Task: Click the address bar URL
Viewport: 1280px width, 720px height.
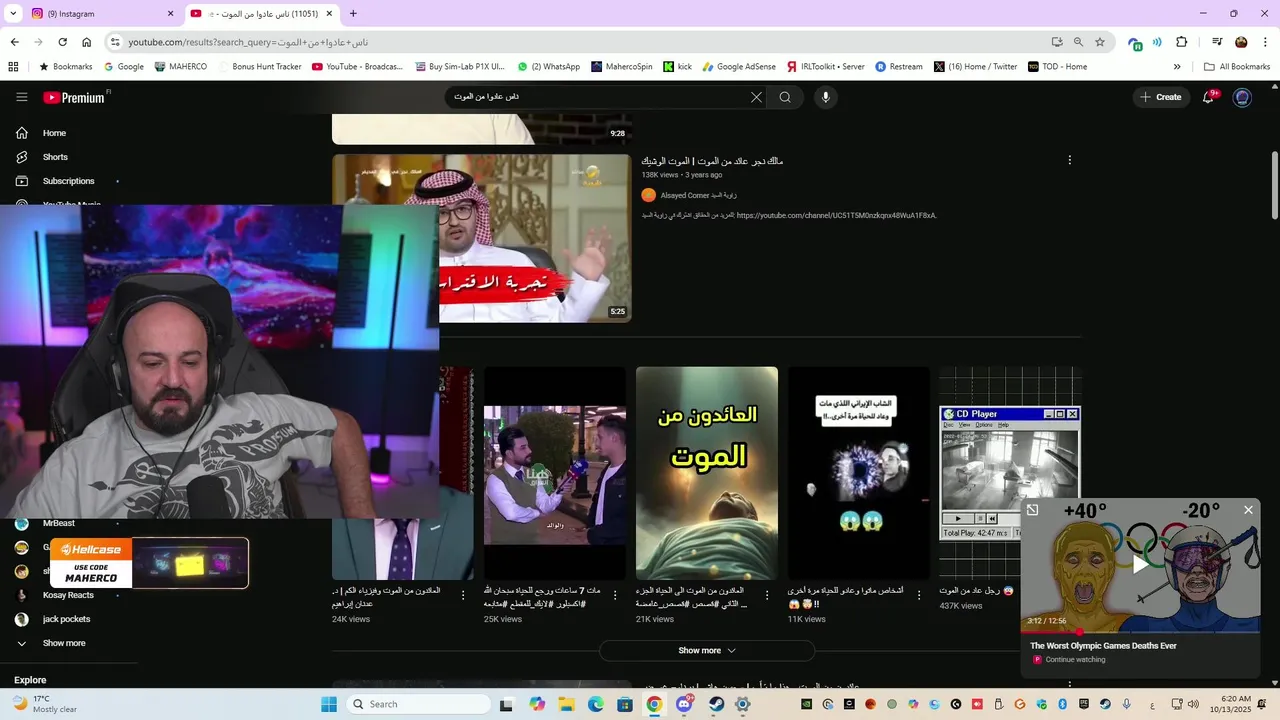Action: tap(248, 42)
